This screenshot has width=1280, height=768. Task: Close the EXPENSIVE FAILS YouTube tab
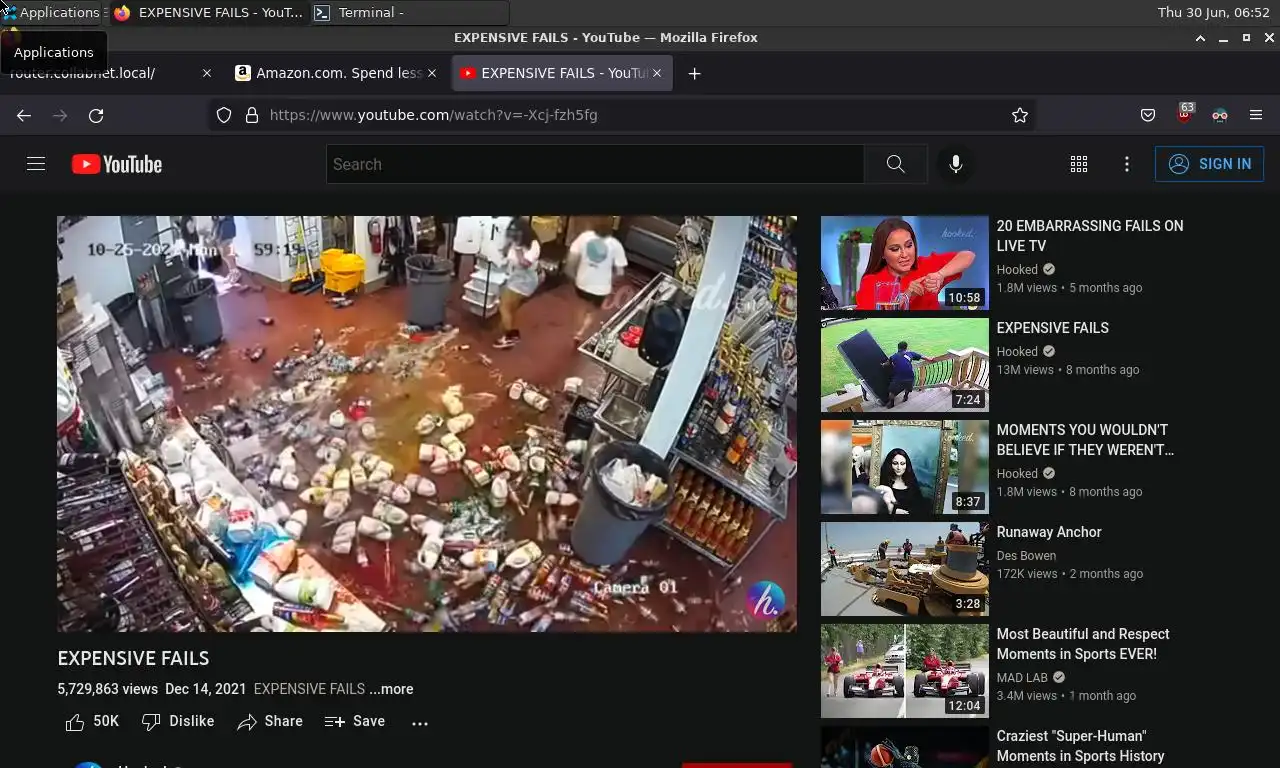[657, 73]
